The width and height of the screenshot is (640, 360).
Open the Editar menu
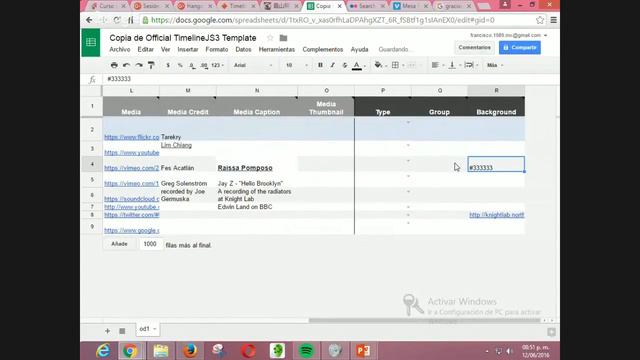[145, 49]
